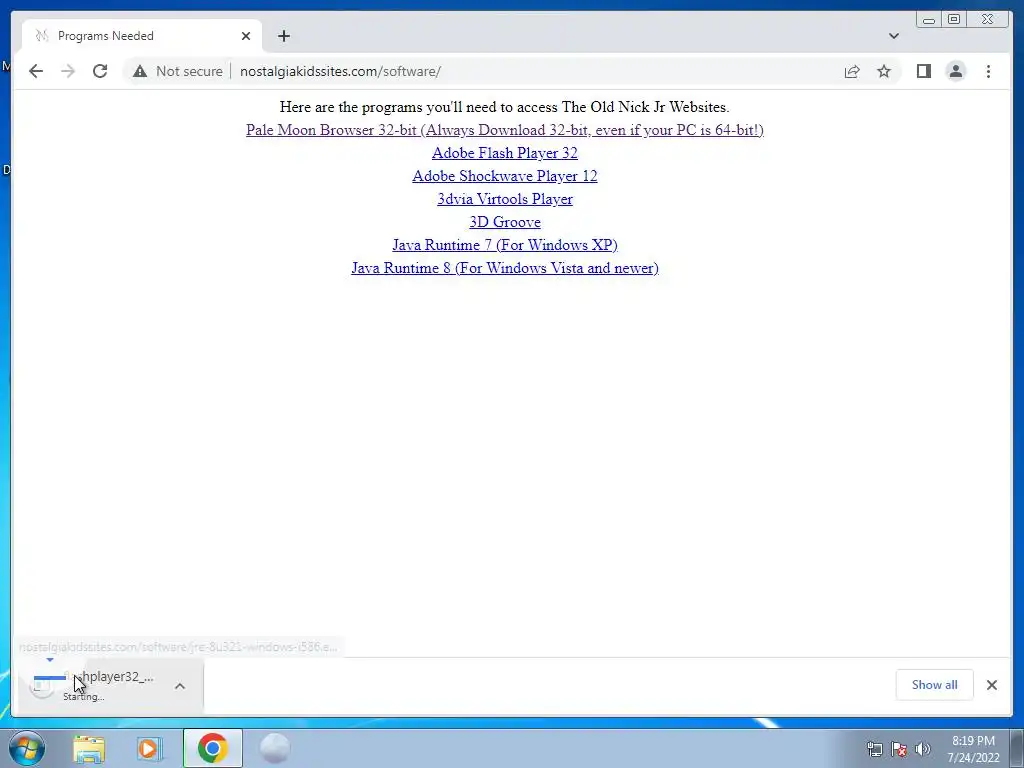
Task: Open the 3D Groove link
Action: [505, 222]
